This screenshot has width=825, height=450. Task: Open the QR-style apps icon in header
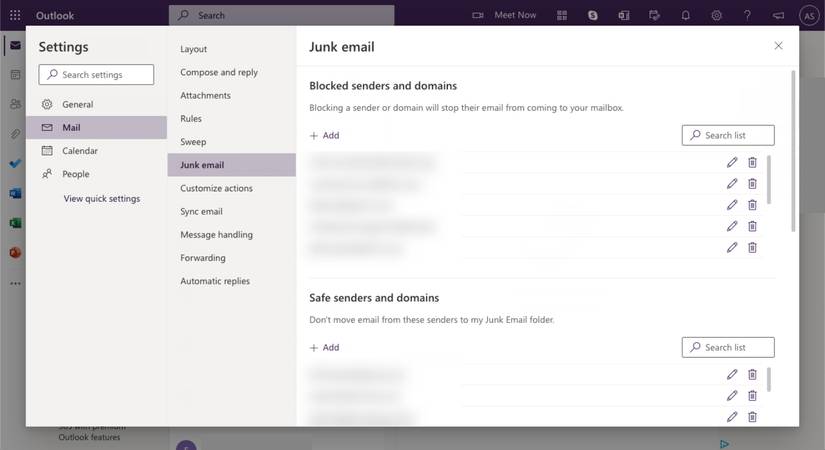tap(562, 15)
